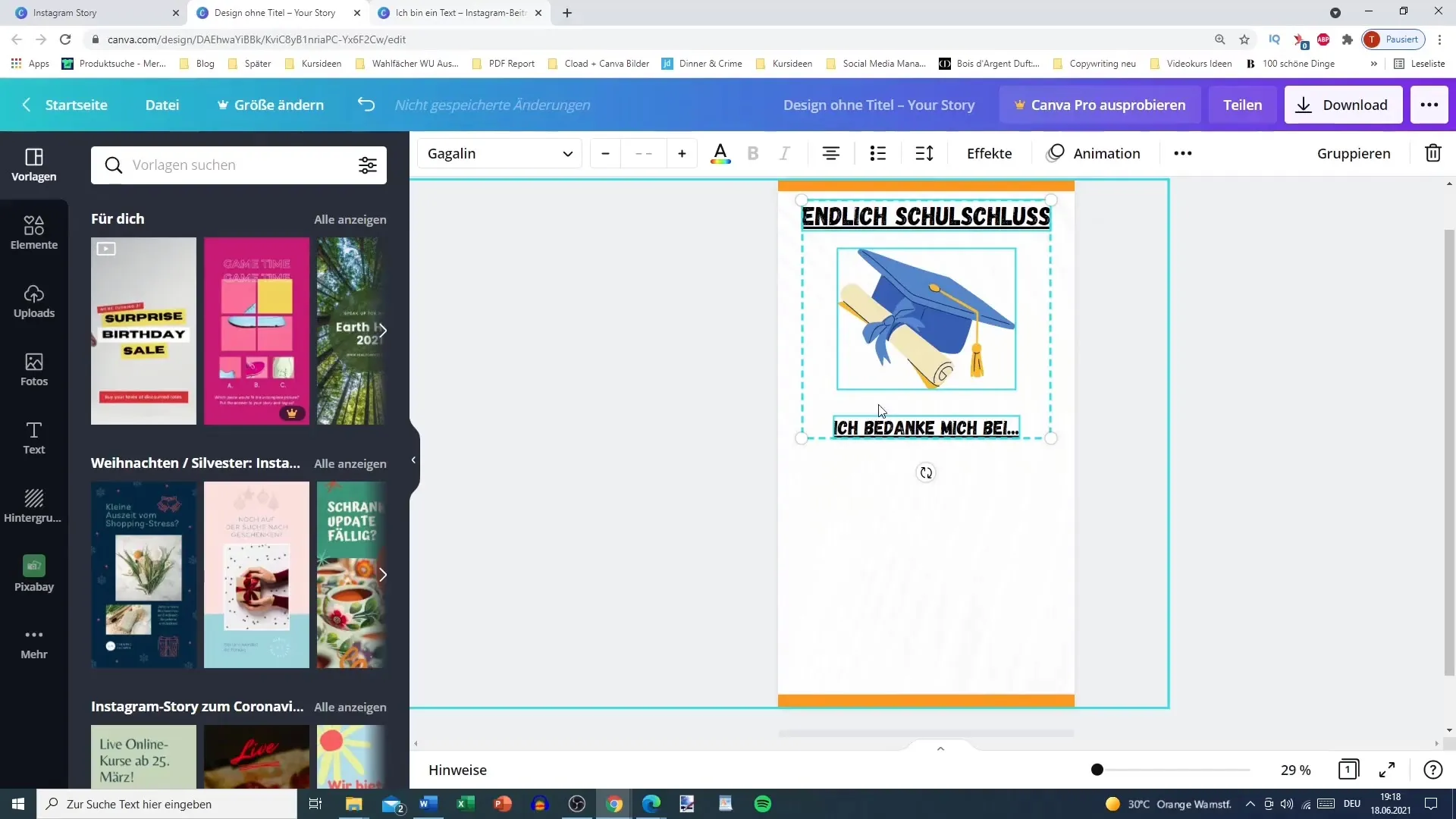The image size is (1456, 819).
Task: Delete selection with trash icon
Action: (x=1432, y=153)
